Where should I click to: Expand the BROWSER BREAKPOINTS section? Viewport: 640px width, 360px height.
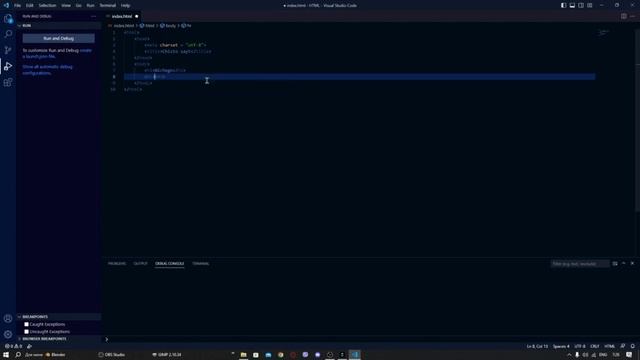pos(59,339)
